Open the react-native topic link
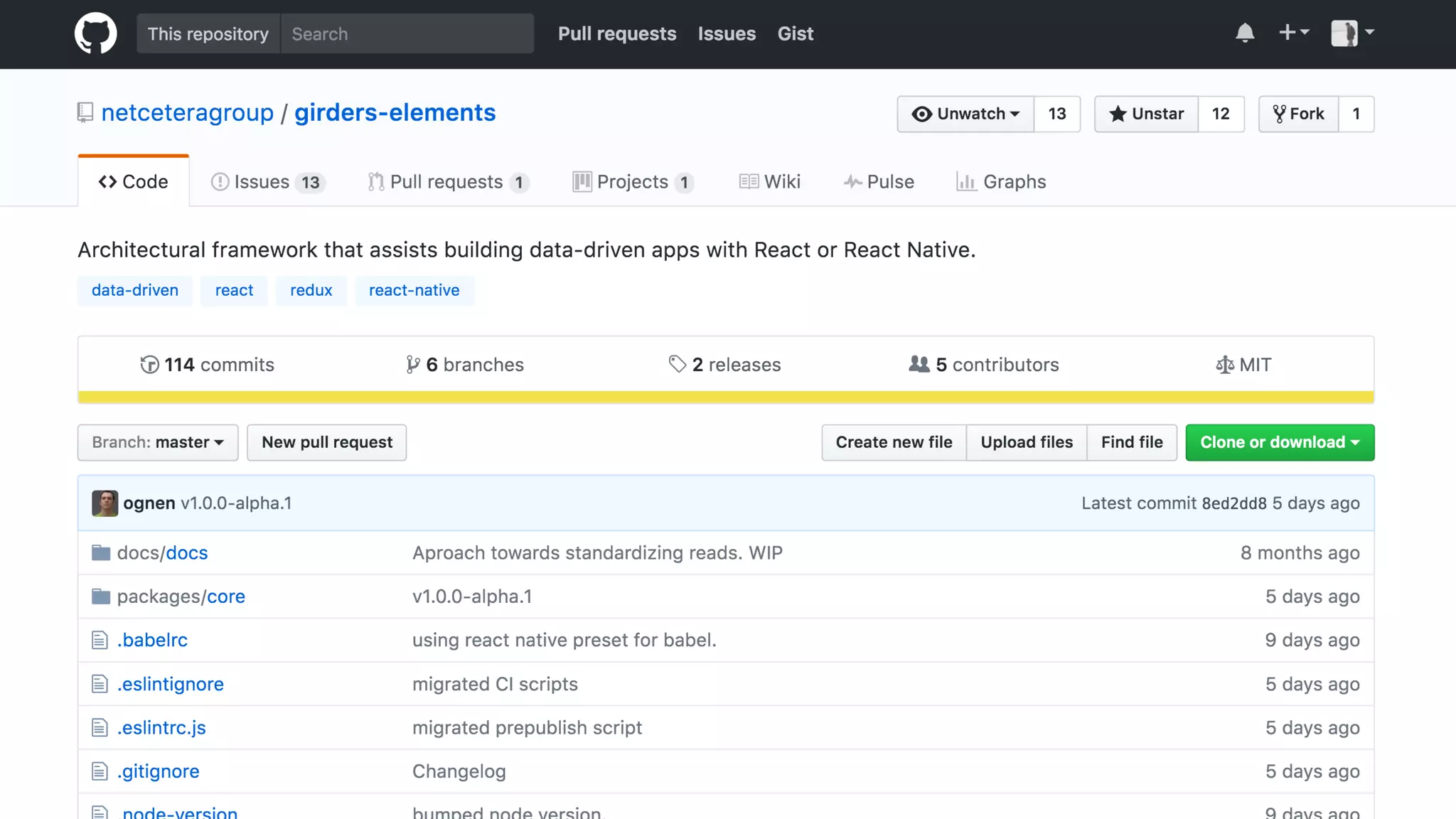The image size is (1456, 819). tap(414, 290)
